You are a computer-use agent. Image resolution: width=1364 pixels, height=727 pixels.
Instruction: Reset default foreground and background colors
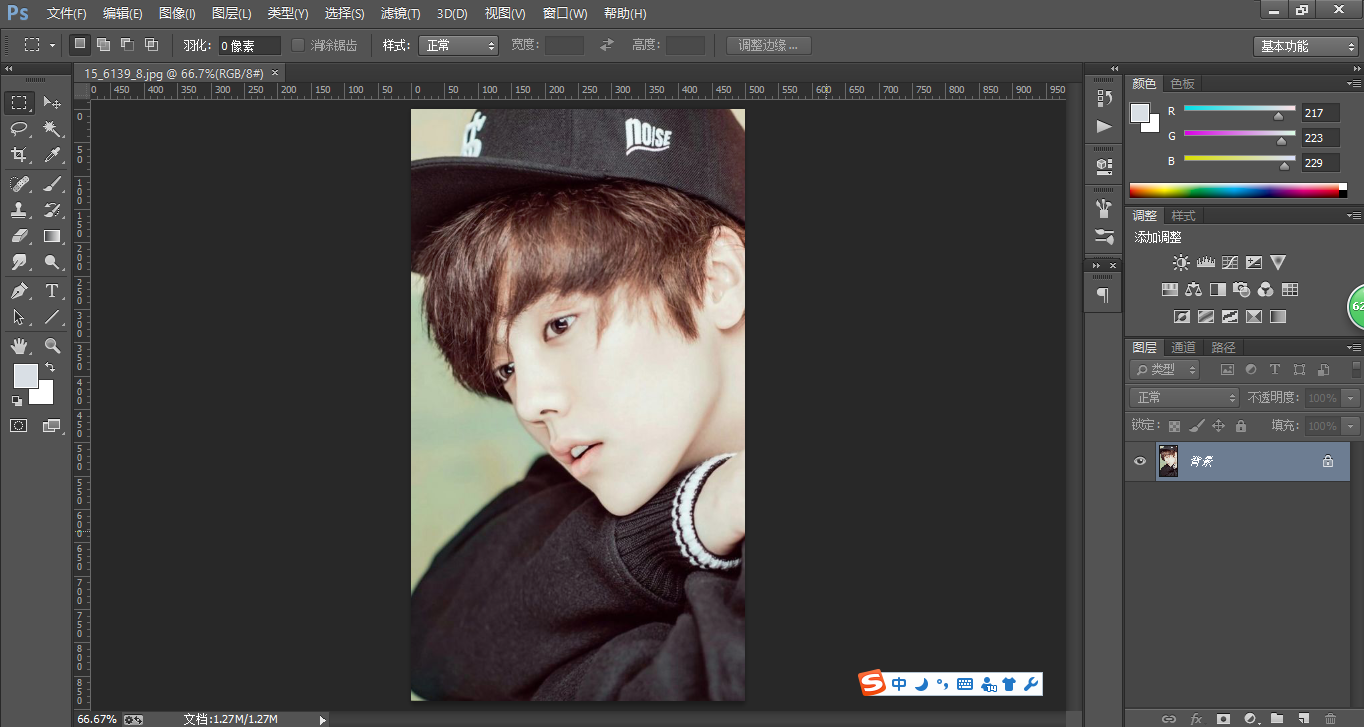(x=17, y=400)
